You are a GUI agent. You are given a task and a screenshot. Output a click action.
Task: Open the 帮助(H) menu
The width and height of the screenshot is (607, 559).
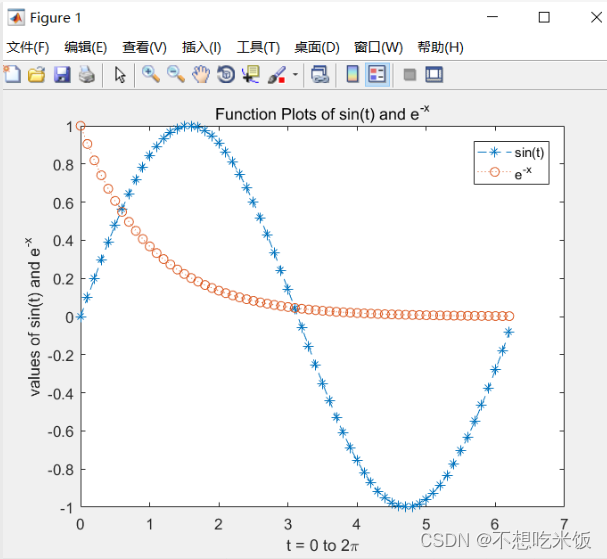tap(440, 47)
